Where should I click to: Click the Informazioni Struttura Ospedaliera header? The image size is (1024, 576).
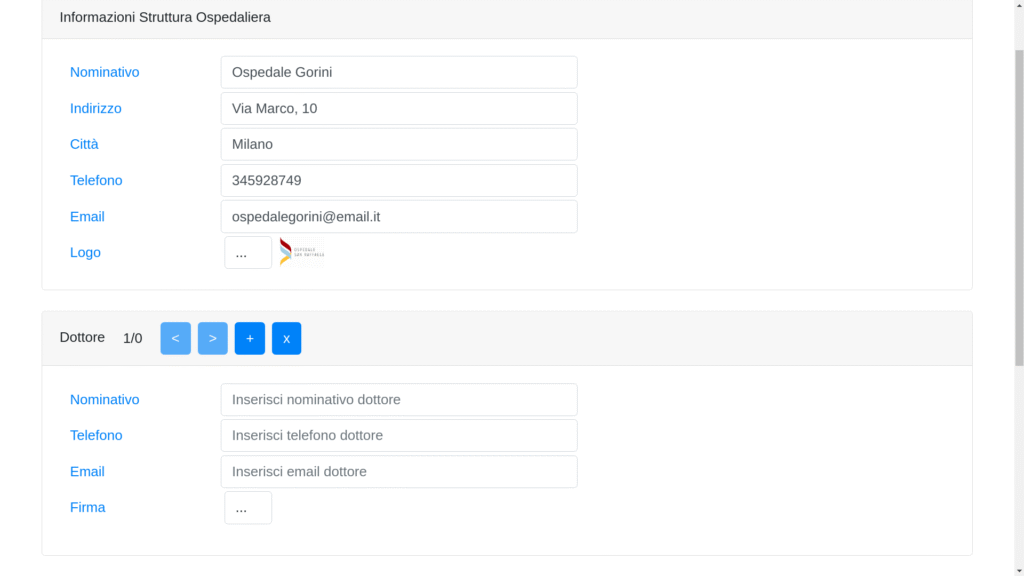pyautogui.click(x=165, y=17)
